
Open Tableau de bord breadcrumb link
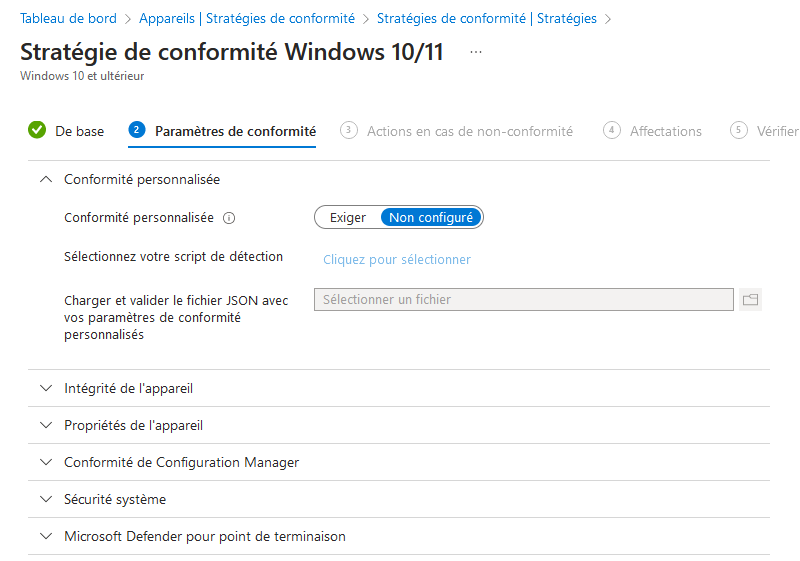pyautogui.click(x=68, y=18)
